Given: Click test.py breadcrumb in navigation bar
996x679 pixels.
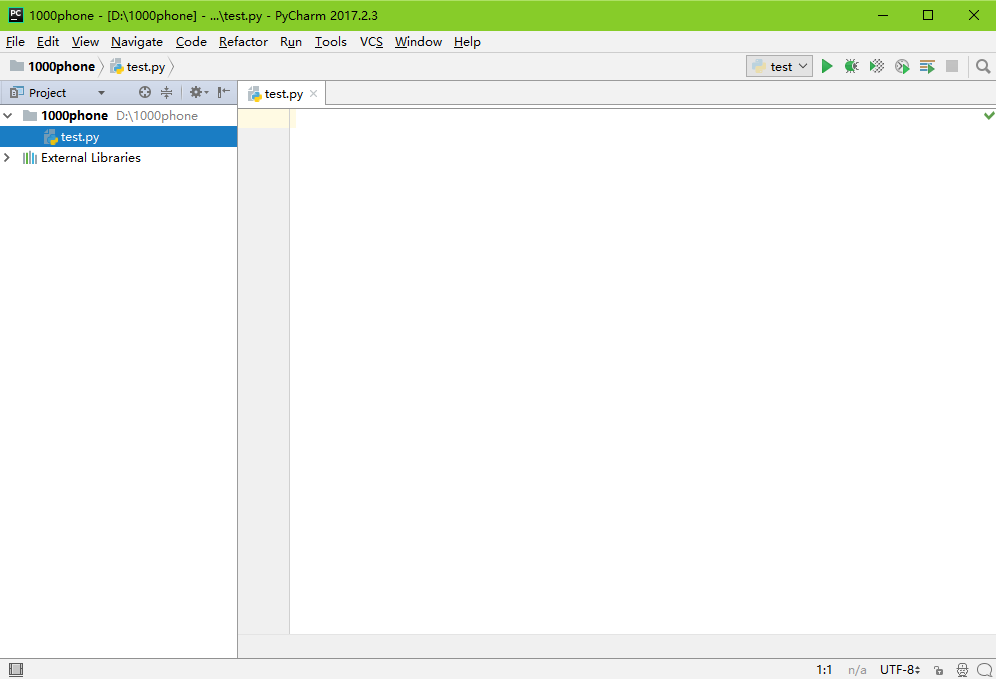Looking at the screenshot, I should coord(138,67).
